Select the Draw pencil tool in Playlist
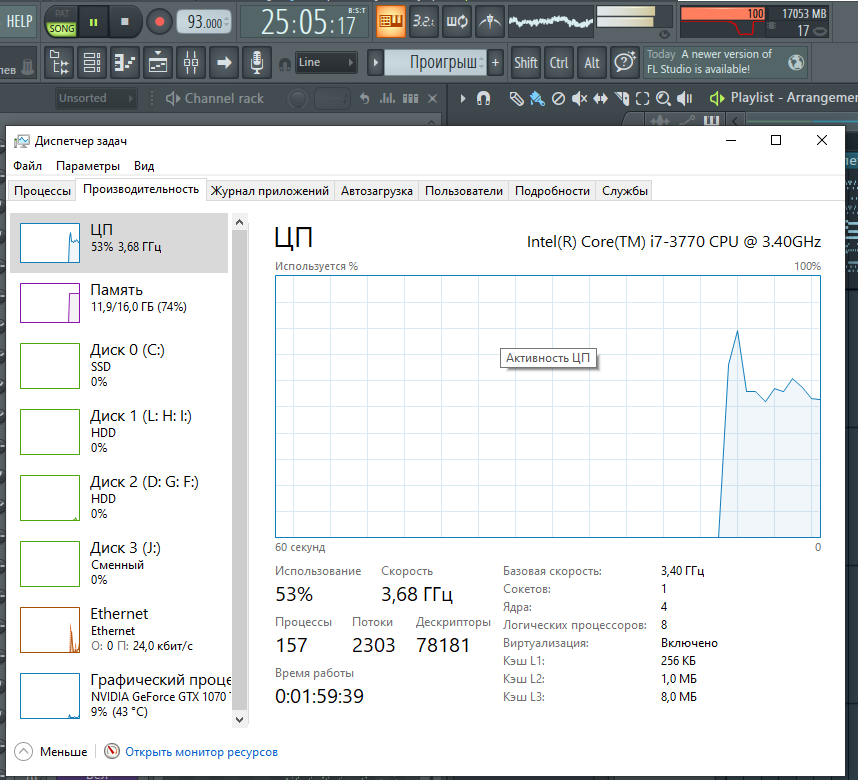The width and height of the screenshot is (858, 780). 516,99
